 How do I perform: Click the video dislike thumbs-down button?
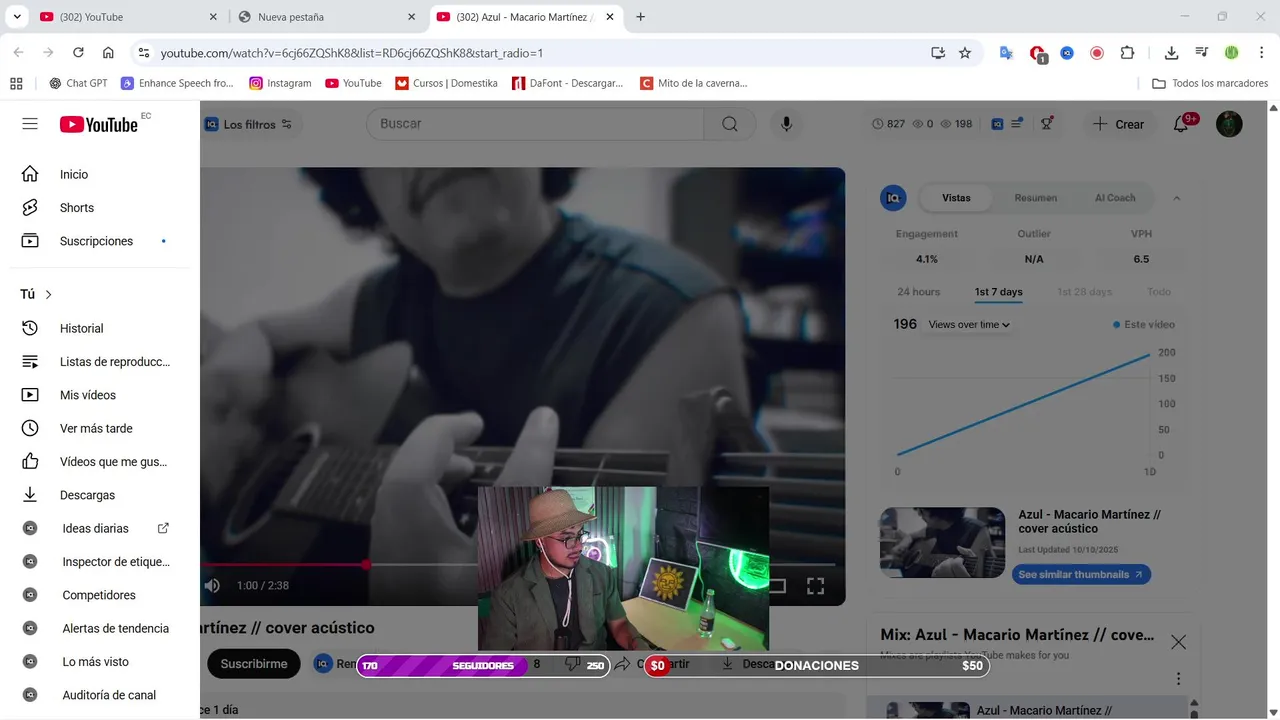pyautogui.click(x=573, y=664)
